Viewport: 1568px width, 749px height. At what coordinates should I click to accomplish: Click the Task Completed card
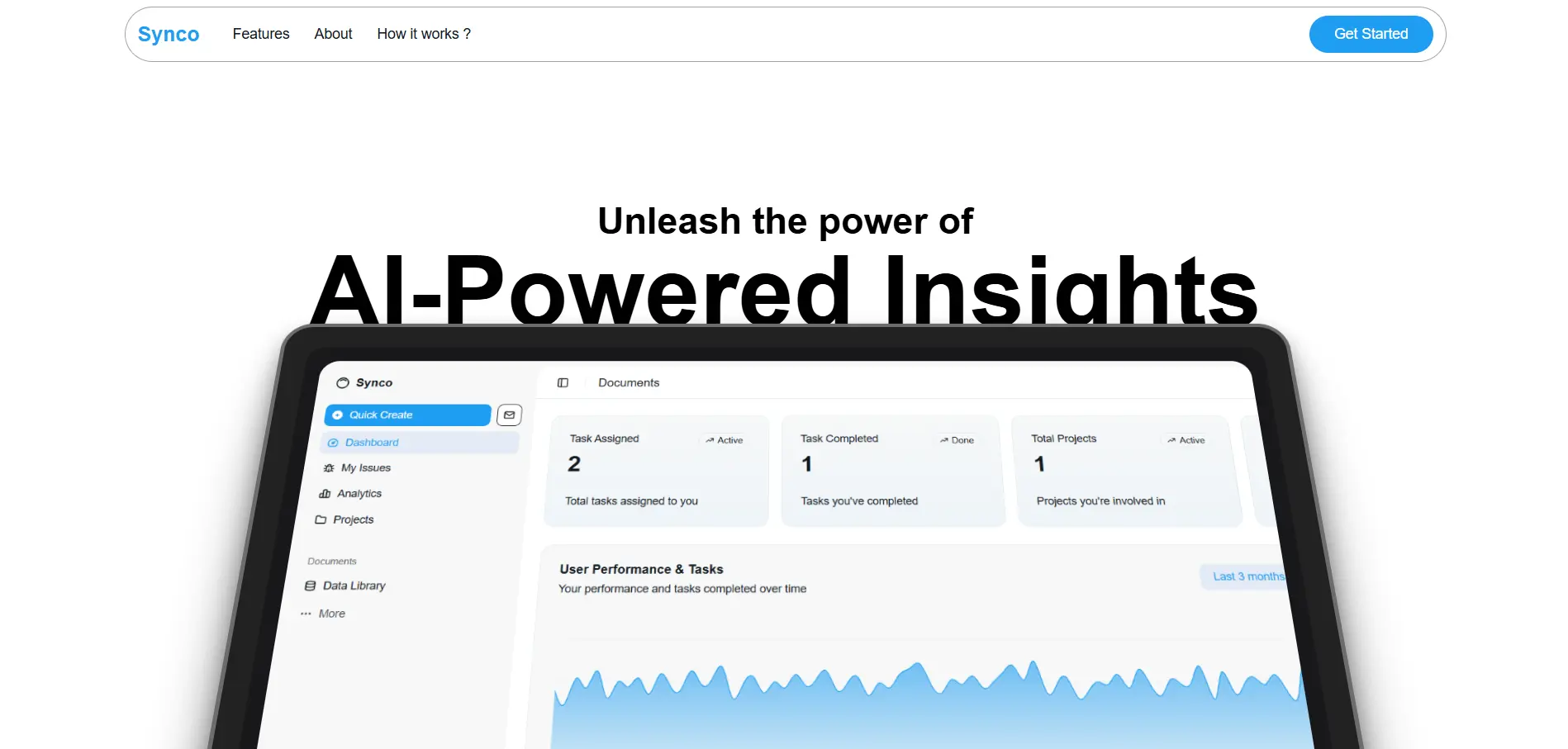click(893, 471)
